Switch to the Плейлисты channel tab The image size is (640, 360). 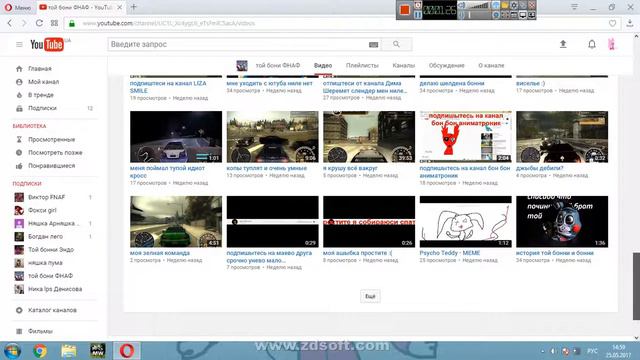coord(362,65)
